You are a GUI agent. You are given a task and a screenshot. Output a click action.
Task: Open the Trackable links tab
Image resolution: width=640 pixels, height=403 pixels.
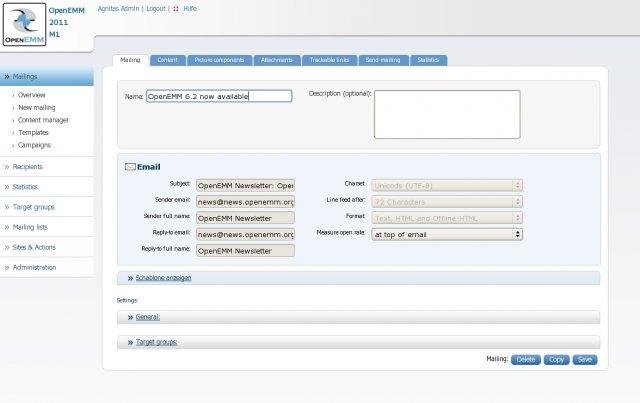(329, 60)
